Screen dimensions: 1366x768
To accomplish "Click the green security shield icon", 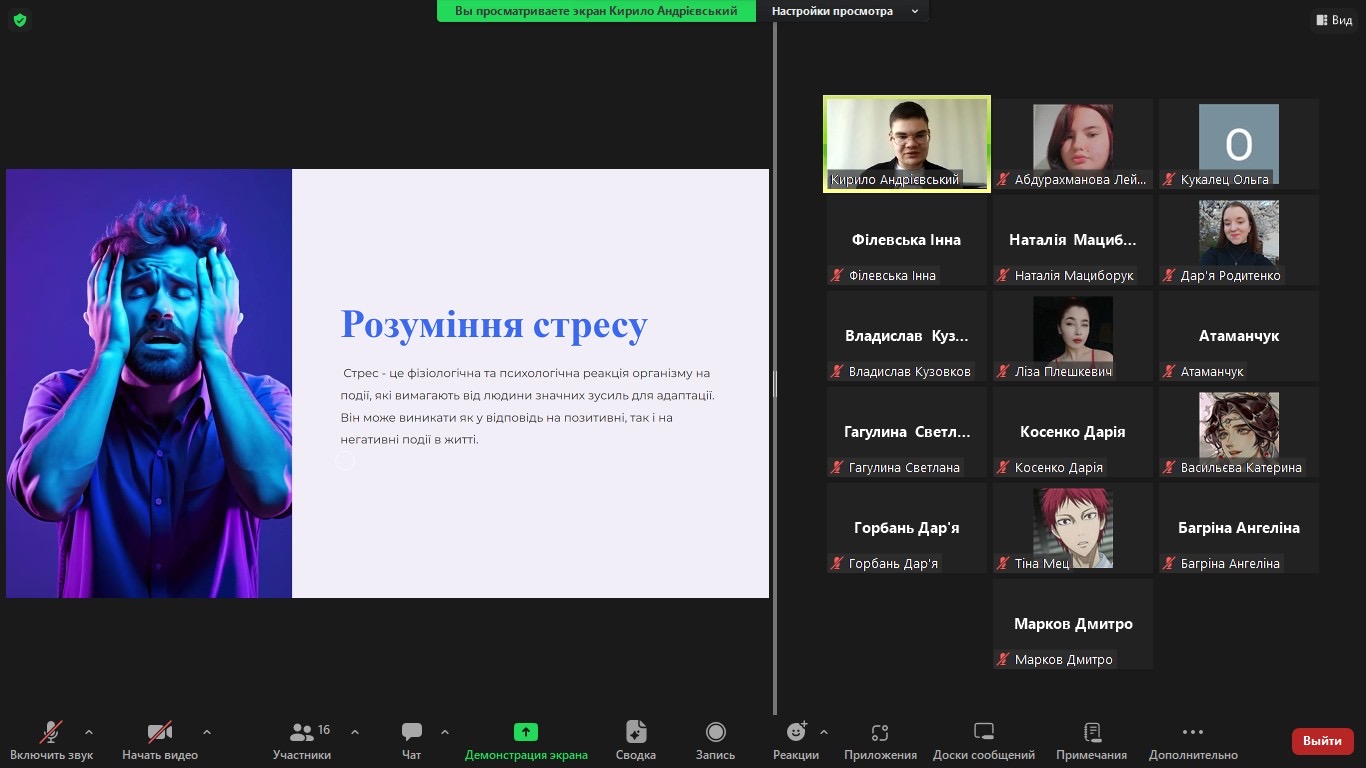I will pyautogui.click(x=20, y=20).
